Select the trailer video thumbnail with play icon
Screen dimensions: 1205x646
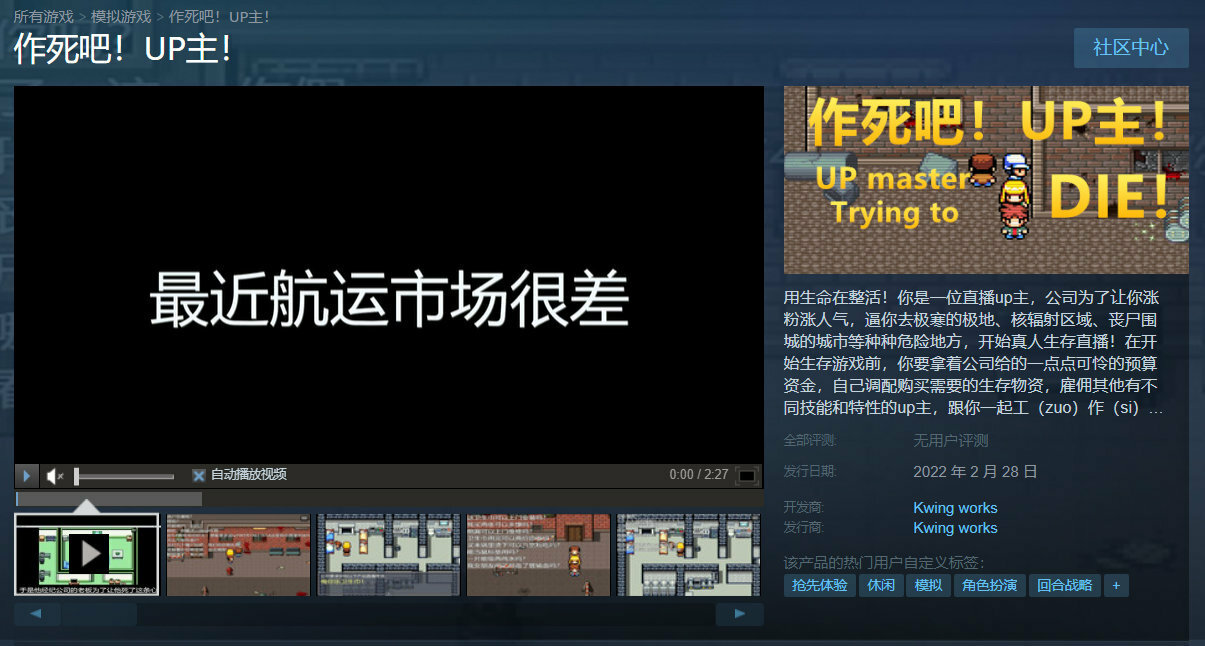coord(87,554)
